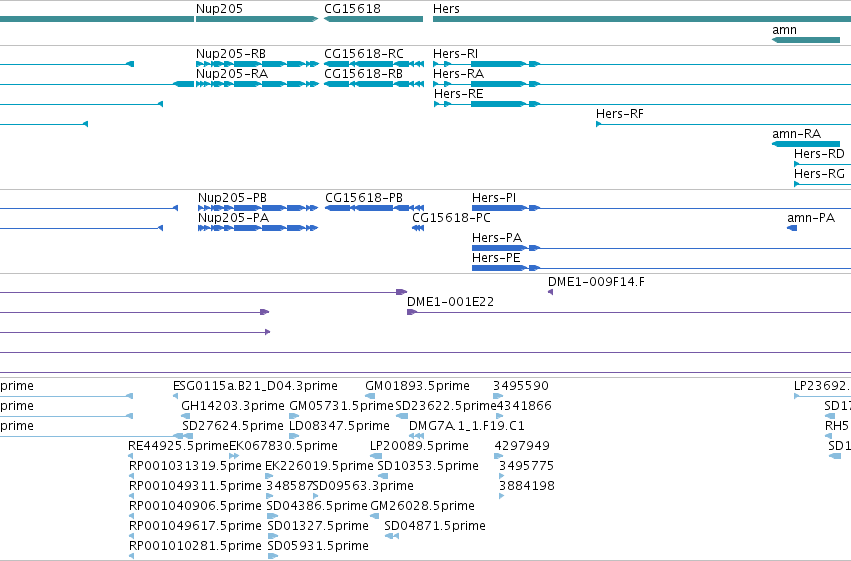Select the CG15618-RB transcript label
Viewport: 851px width, 561px height.
363,74
